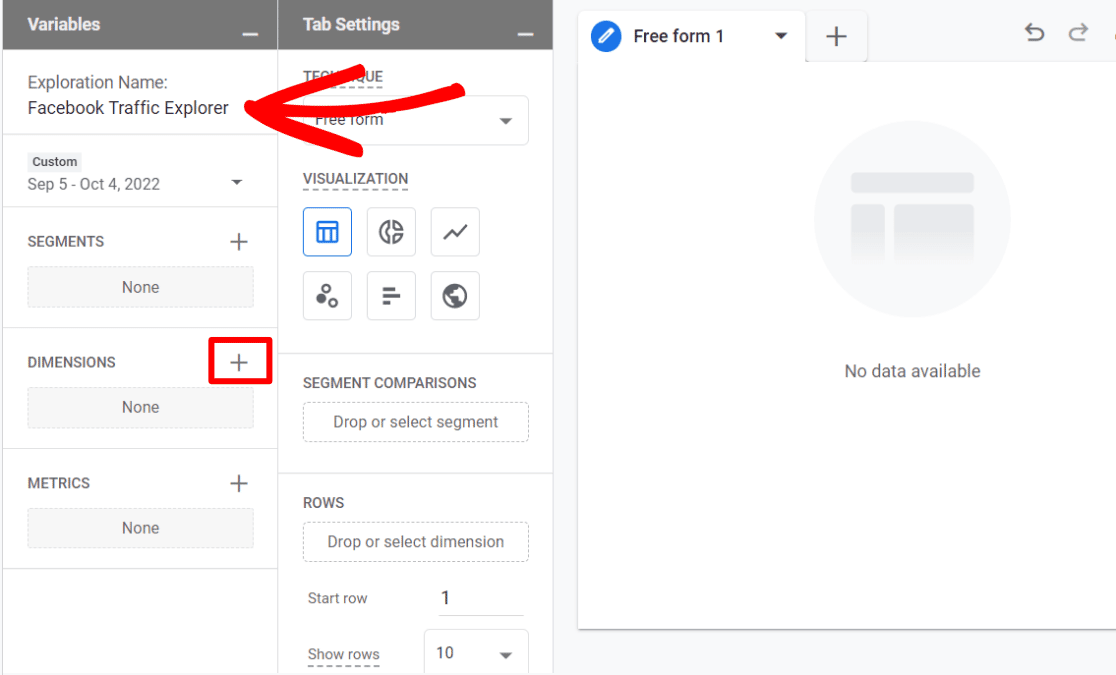Add a segment using the plus button
Image resolution: width=1116 pixels, height=675 pixels.
coord(240,241)
